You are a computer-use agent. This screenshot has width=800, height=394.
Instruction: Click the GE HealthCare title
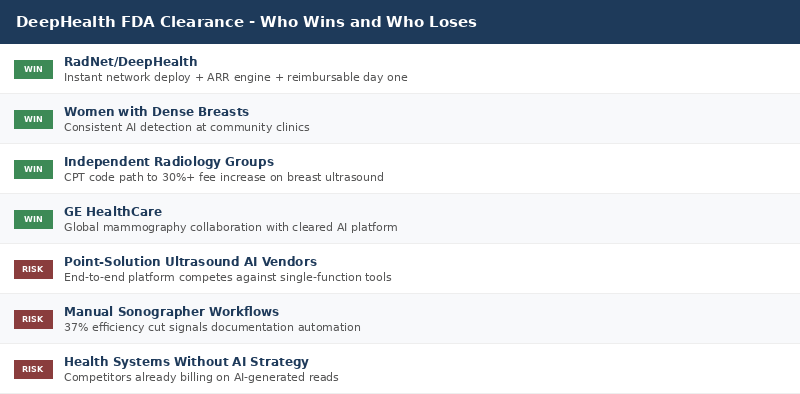pyautogui.click(x=113, y=212)
